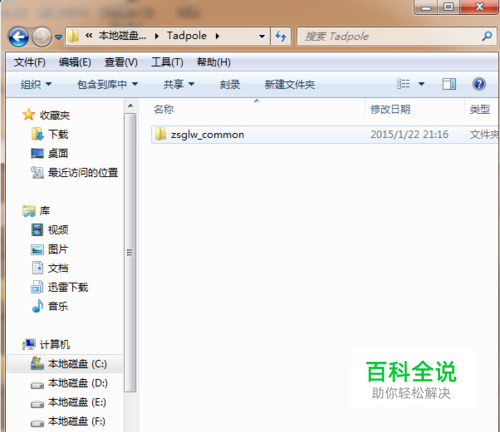Open the 查看(V) menu

tap(121, 62)
